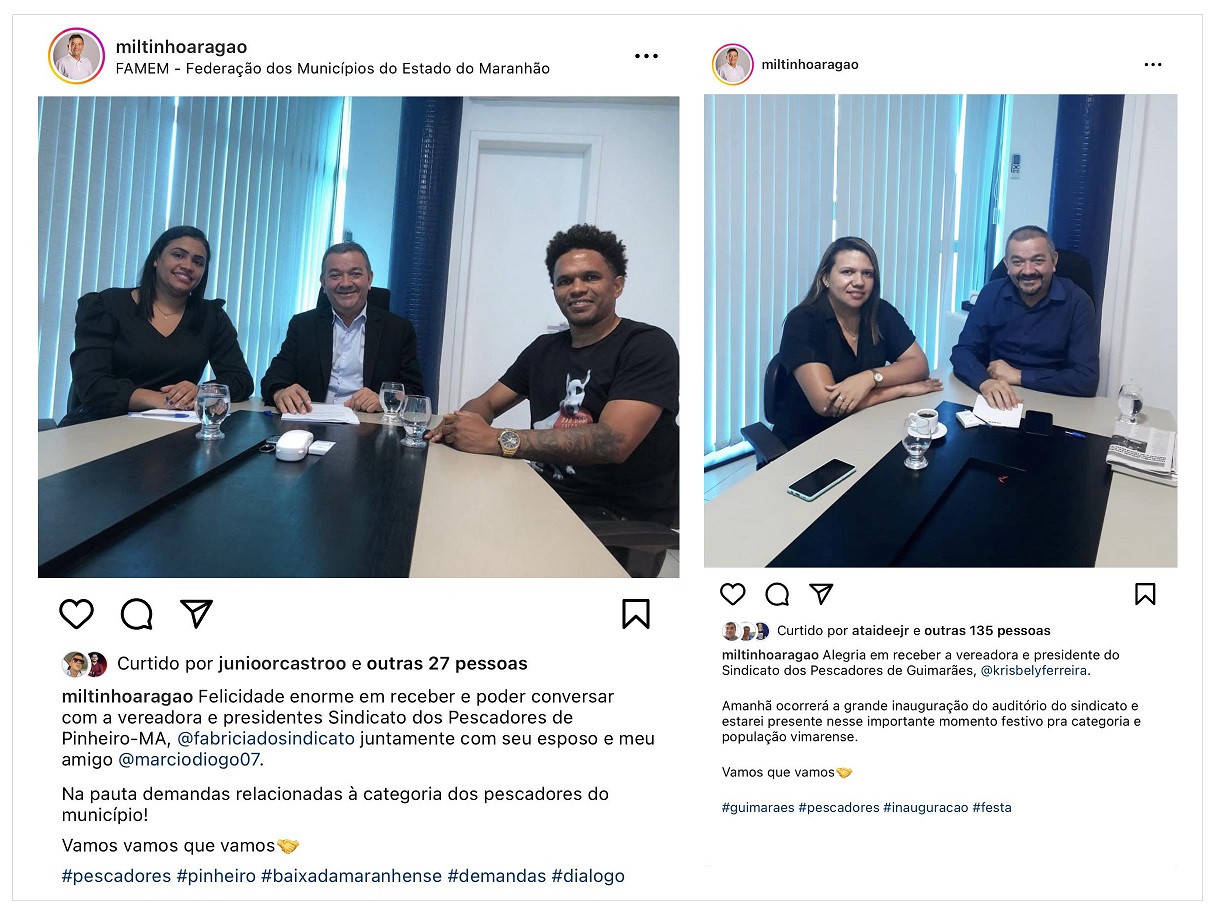Open the FAMEM location link
Image resolution: width=1228 pixels, height=922 pixels.
coord(333,69)
